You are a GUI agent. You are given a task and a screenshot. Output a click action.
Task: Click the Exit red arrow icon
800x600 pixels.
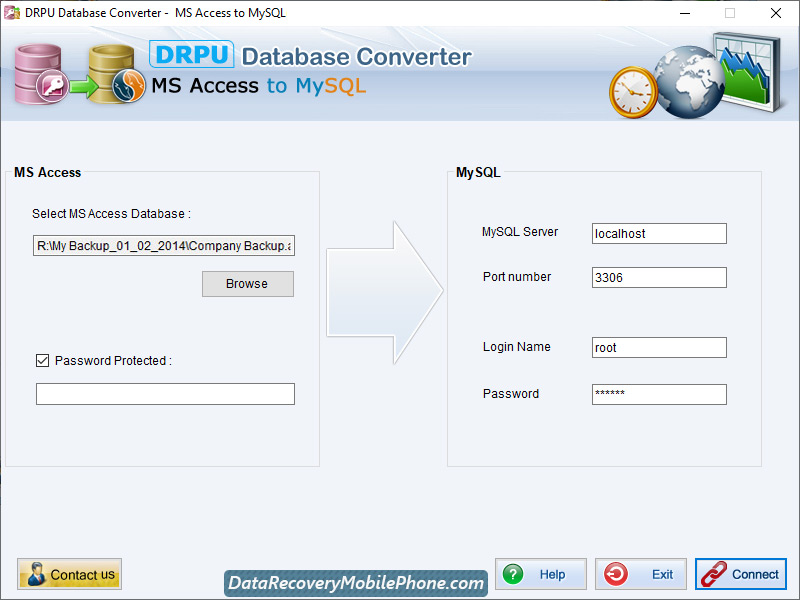[618, 574]
